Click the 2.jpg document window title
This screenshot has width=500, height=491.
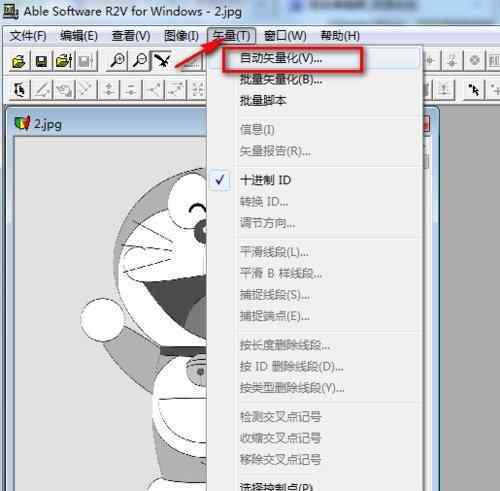pyautogui.click(x=48, y=124)
